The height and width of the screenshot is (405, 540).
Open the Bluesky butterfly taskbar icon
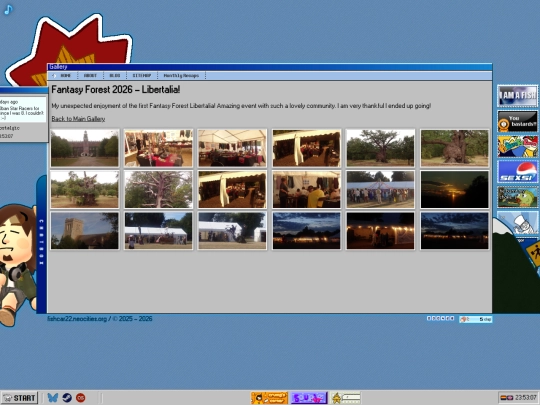click(x=52, y=398)
